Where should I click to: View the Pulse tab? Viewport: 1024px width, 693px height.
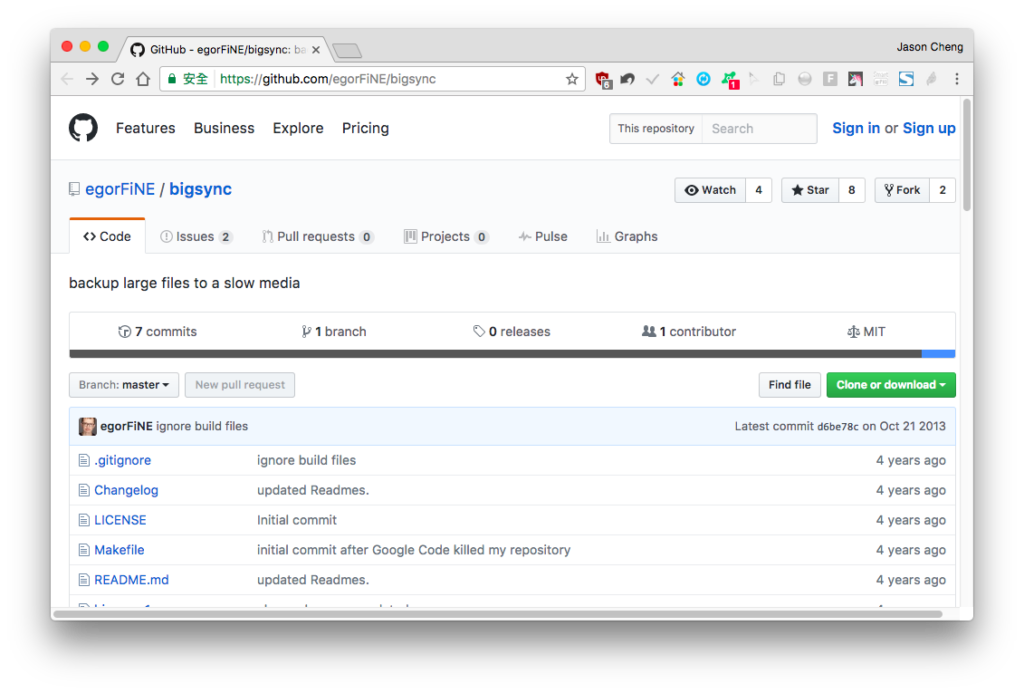coord(543,236)
